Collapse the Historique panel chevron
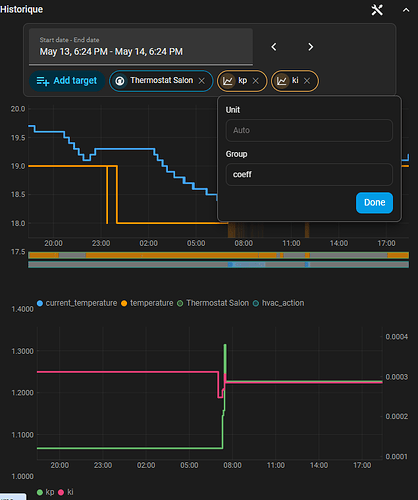The image size is (418, 500). (406, 10)
